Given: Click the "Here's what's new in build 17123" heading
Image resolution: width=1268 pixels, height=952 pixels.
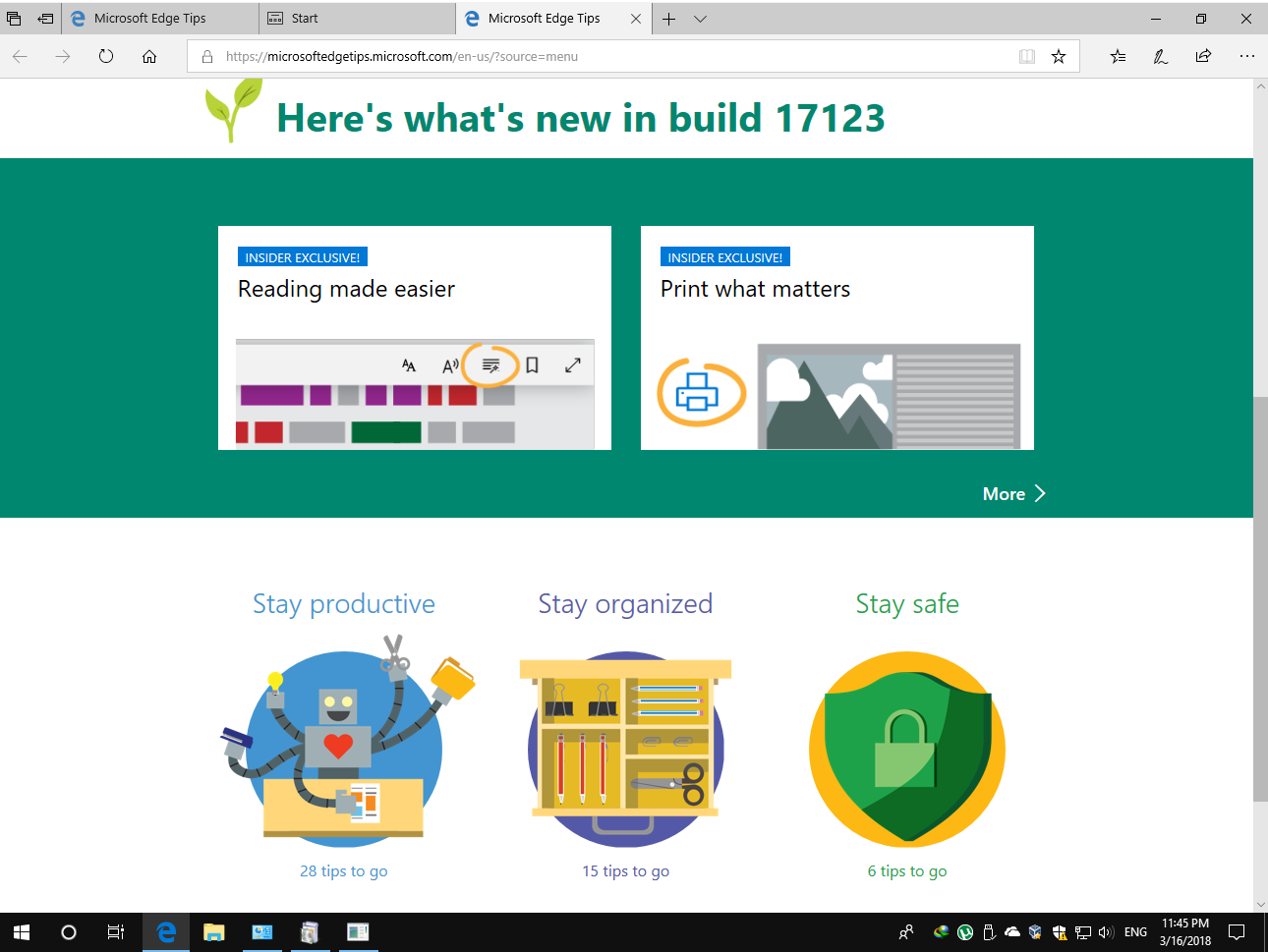Looking at the screenshot, I should 581,119.
